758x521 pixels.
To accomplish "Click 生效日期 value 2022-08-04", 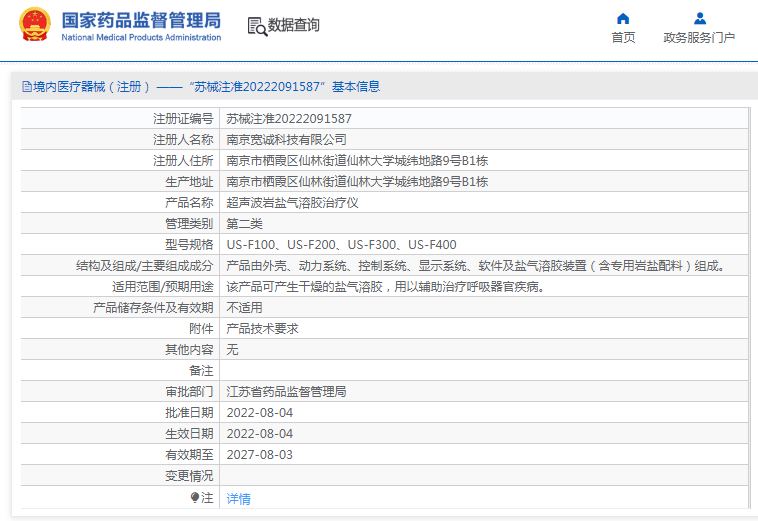I will click(260, 434).
